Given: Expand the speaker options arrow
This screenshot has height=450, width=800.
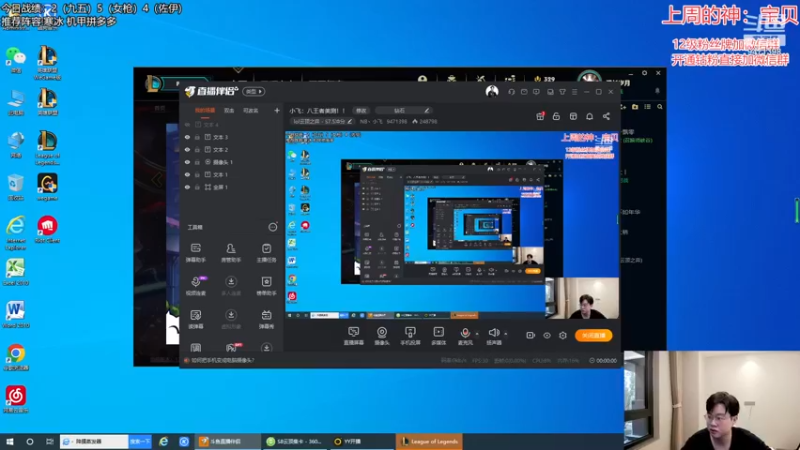Looking at the screenshot, I should (x=506, y=334).
